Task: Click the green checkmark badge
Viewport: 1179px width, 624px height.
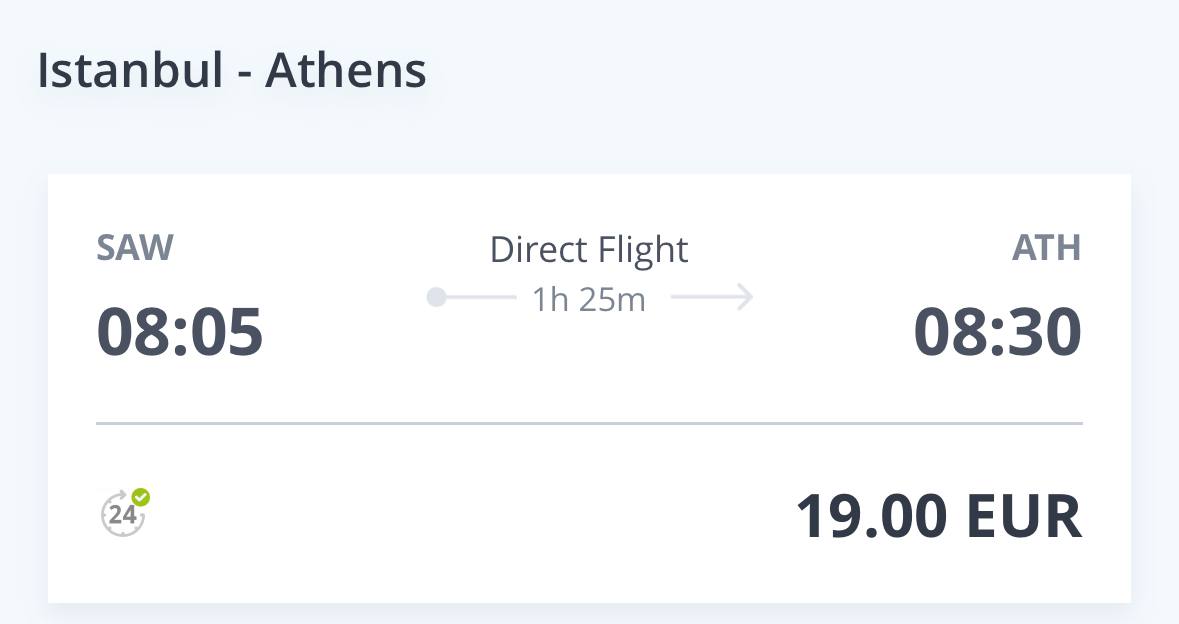Action: [x=141, y=497]
